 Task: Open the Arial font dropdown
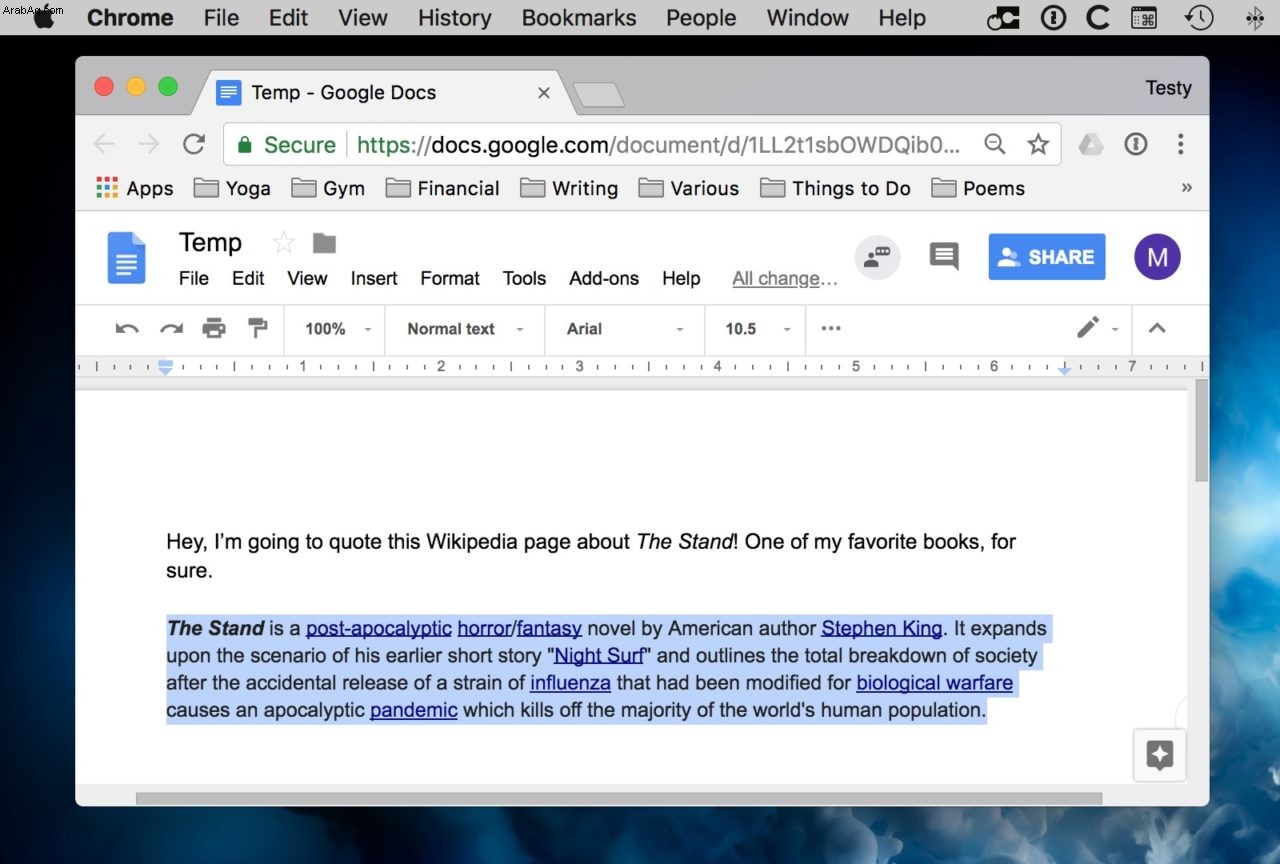tap(625, 328)
